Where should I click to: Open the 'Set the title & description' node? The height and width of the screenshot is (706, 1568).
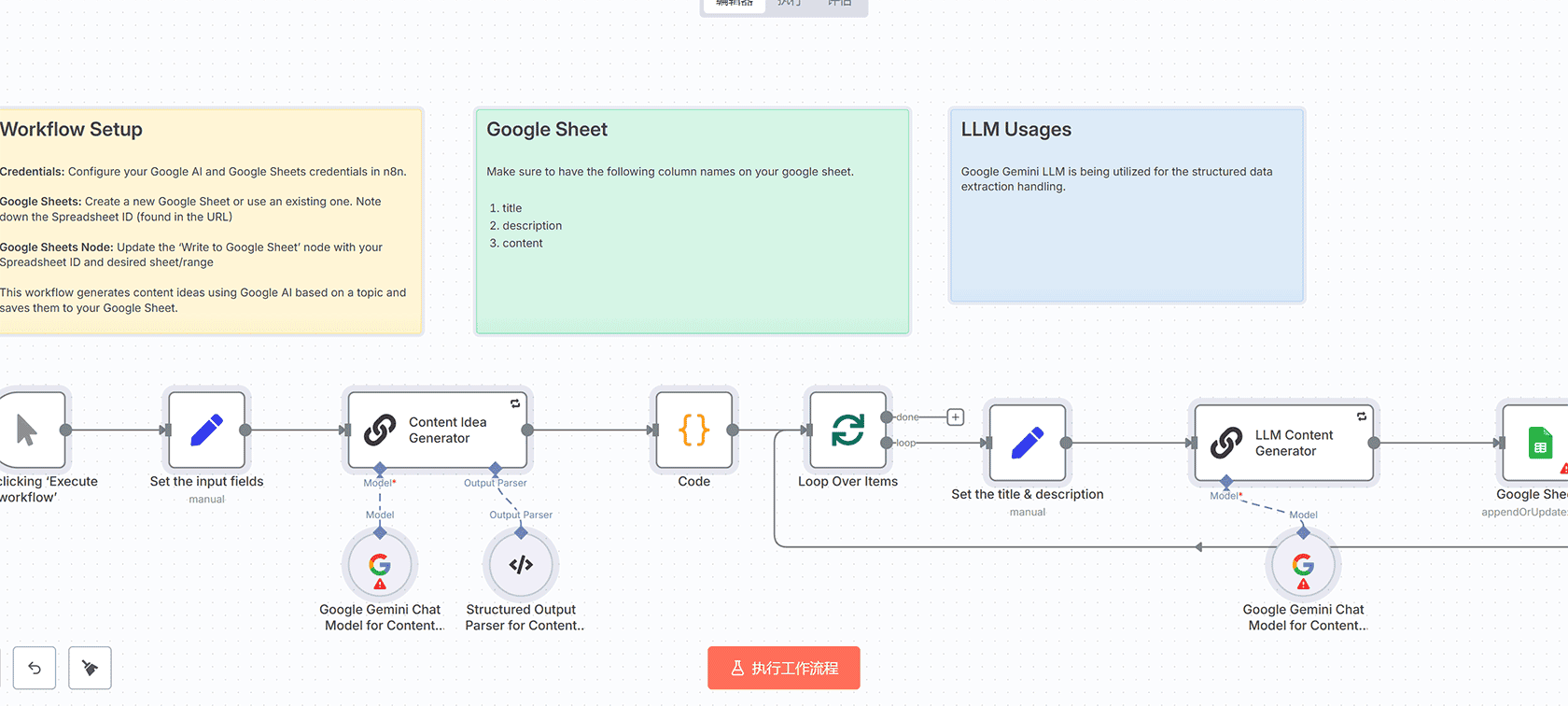pyautogui.click(x=1027, y=443)
